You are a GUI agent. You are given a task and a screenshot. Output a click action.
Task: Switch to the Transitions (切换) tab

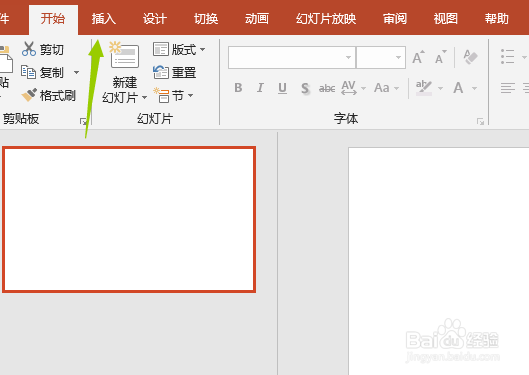pos(206,19)
